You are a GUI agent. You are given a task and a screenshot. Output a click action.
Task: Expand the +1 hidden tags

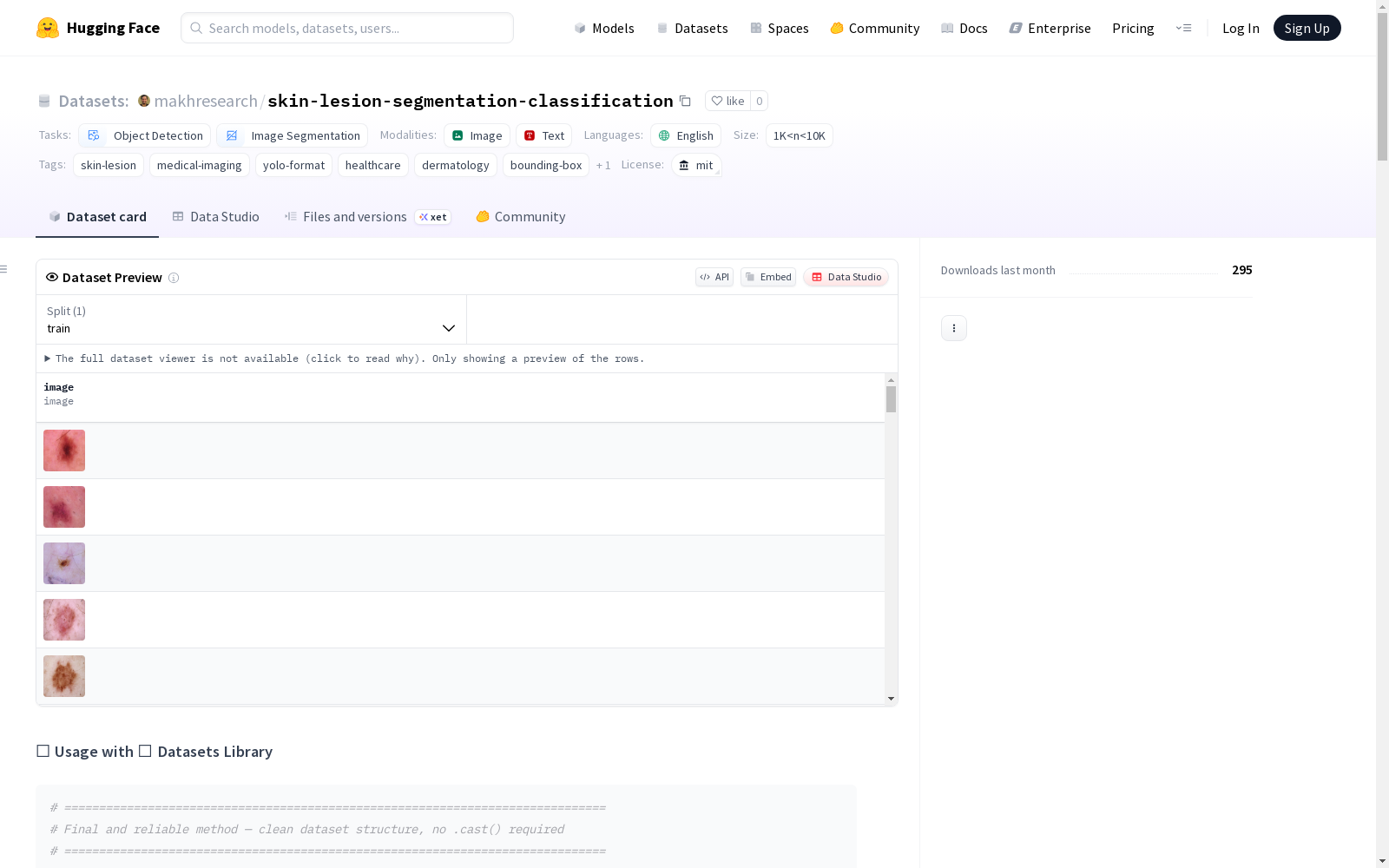click(x=603, y=165)
